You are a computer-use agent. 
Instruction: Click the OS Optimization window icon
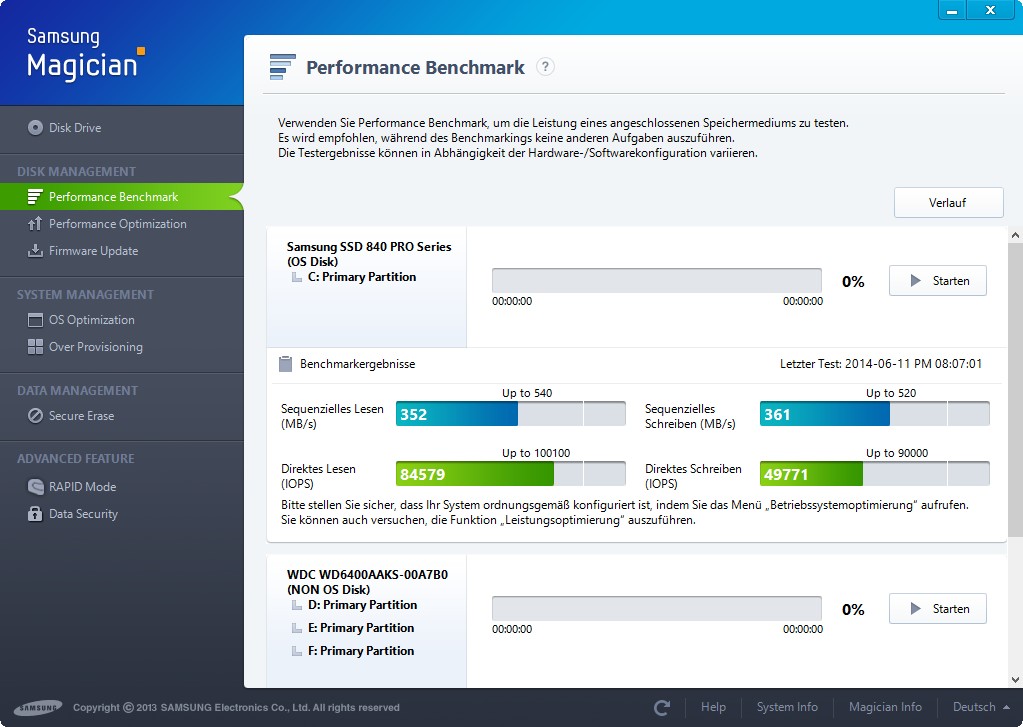coord(35,320)
